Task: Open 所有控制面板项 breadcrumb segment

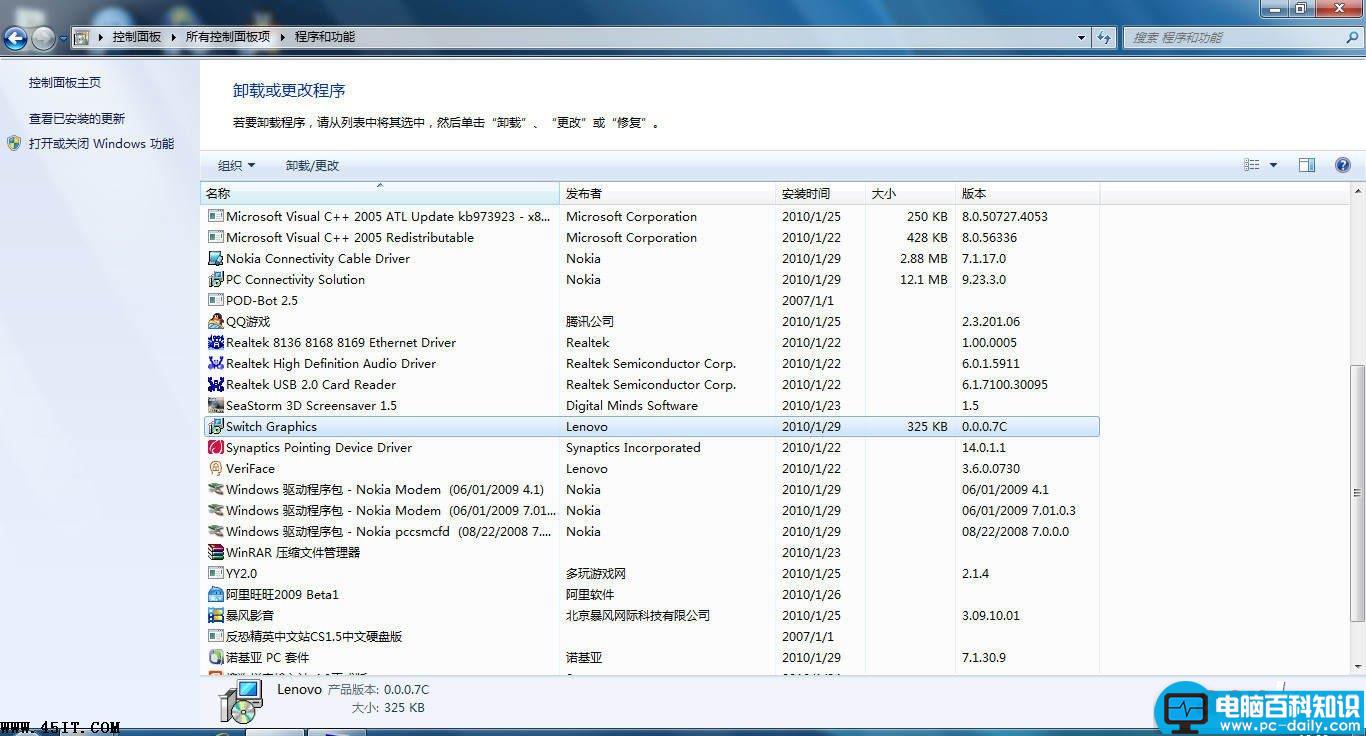Action: (x=228, y=37)
